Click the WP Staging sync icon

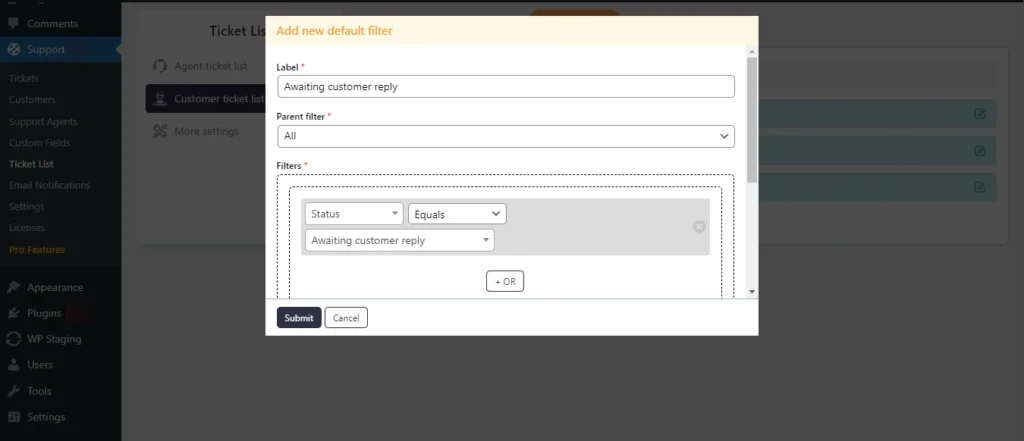tap(13, 339)
